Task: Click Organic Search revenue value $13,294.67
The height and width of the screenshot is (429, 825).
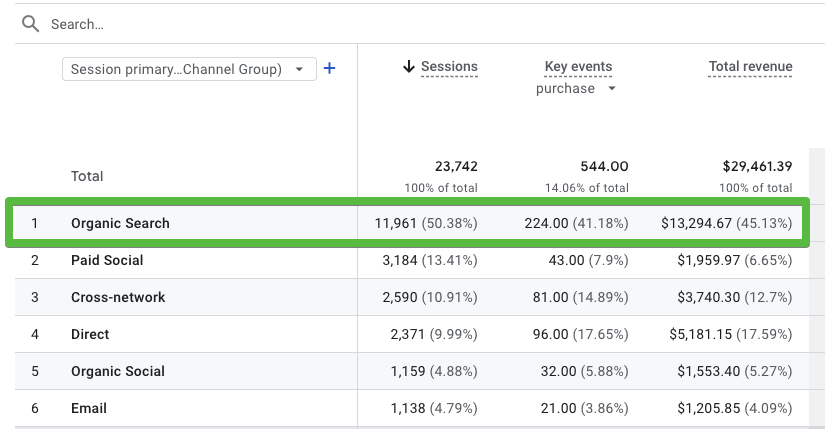Action: pyautogui.click(x=696, y=223)
